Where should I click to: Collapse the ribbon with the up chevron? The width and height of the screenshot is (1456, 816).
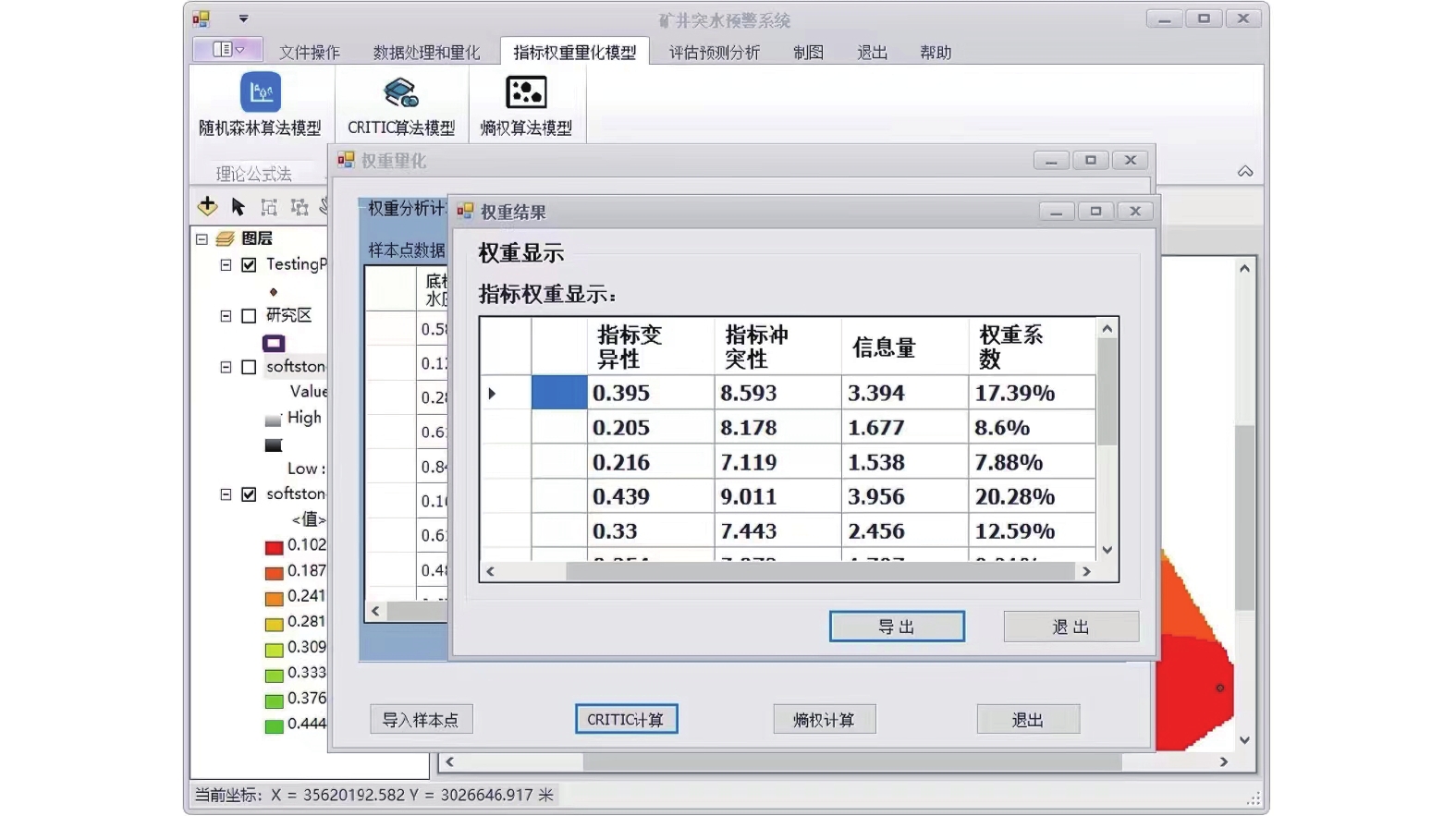(x=1245, y=172)
